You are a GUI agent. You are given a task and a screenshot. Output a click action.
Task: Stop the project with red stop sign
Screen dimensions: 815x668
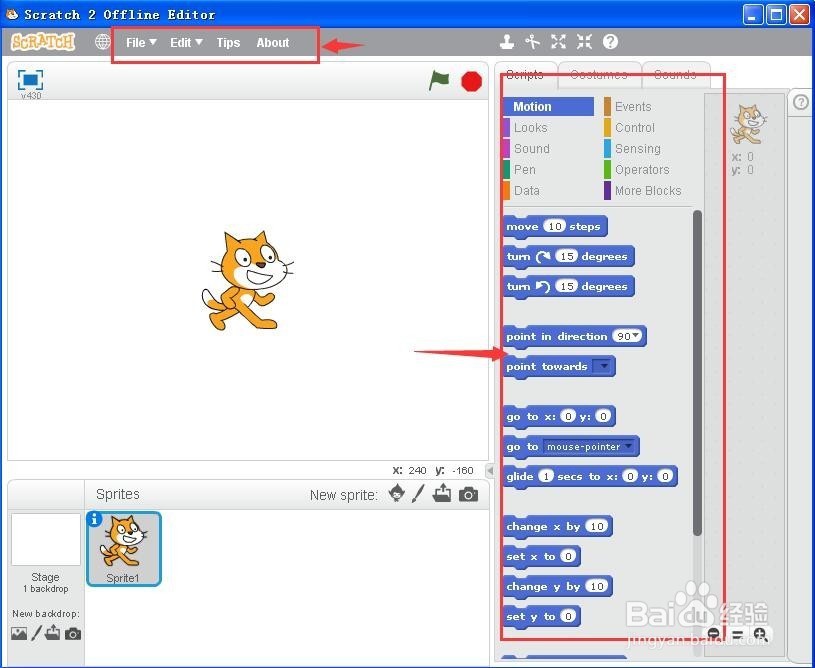pos(471,81)
